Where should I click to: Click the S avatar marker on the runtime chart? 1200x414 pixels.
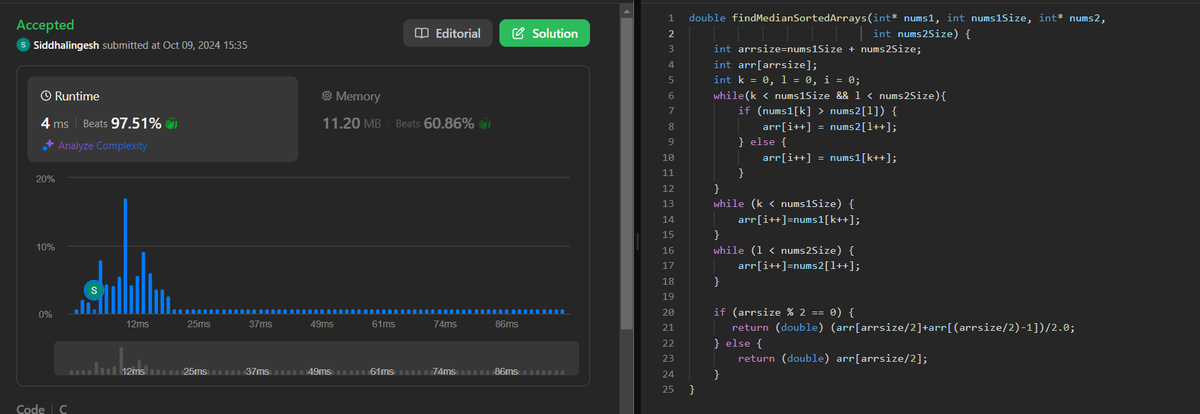94,290
